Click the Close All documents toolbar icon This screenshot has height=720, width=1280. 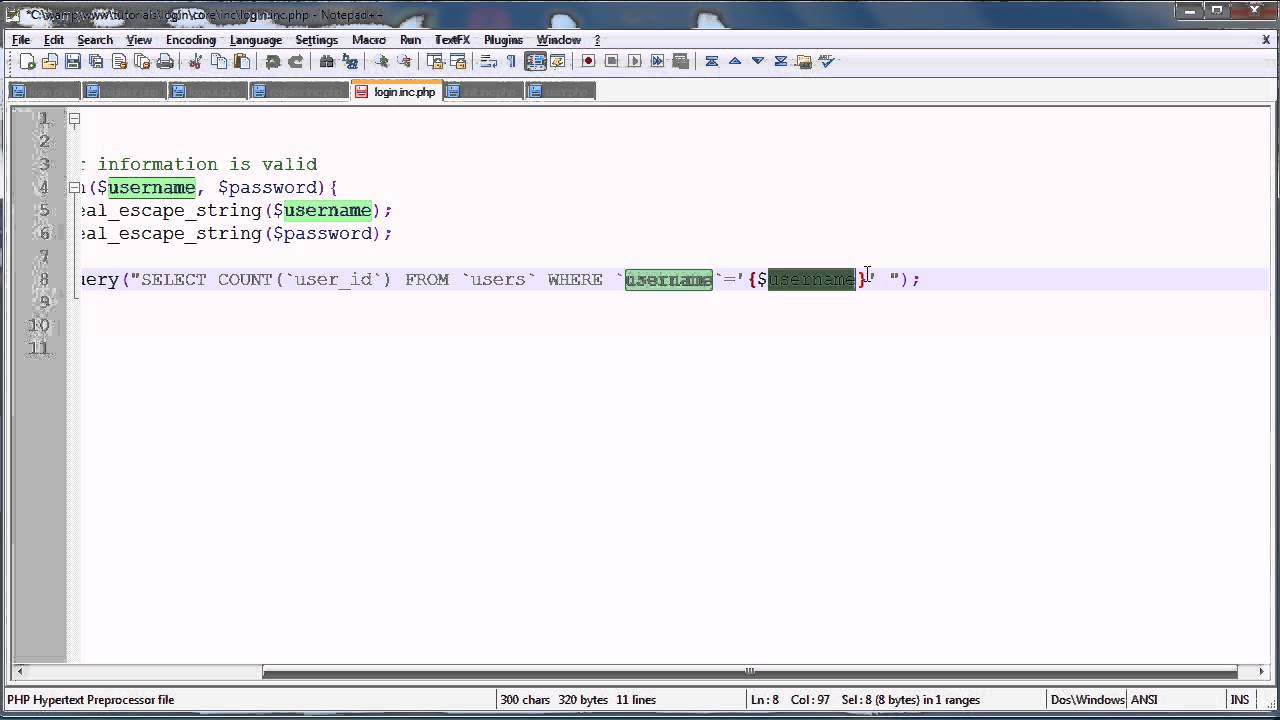(x=142, y=61)
